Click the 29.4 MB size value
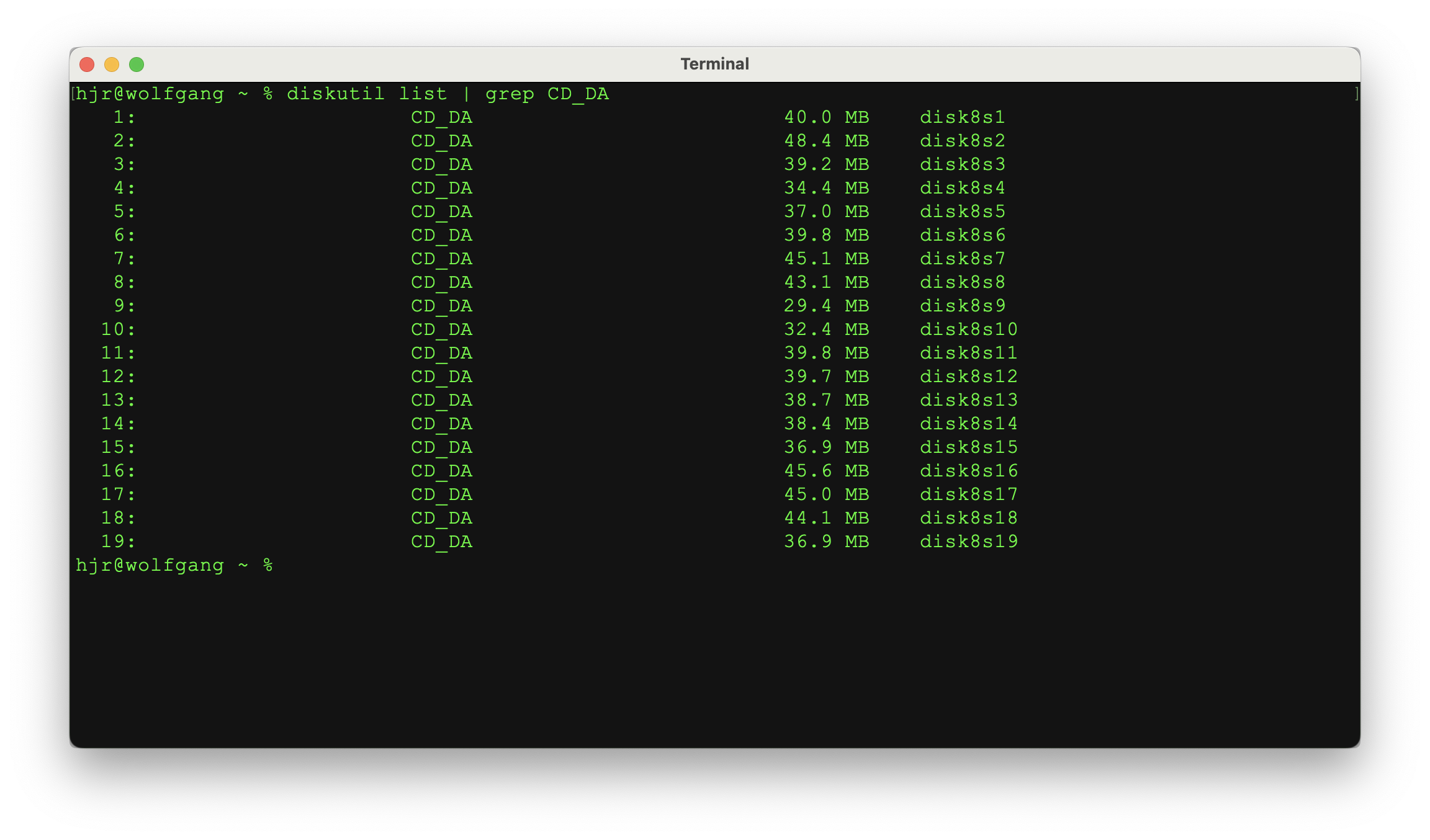The width and height of the screenshot is (1430, 840). (x=826, y=305)
